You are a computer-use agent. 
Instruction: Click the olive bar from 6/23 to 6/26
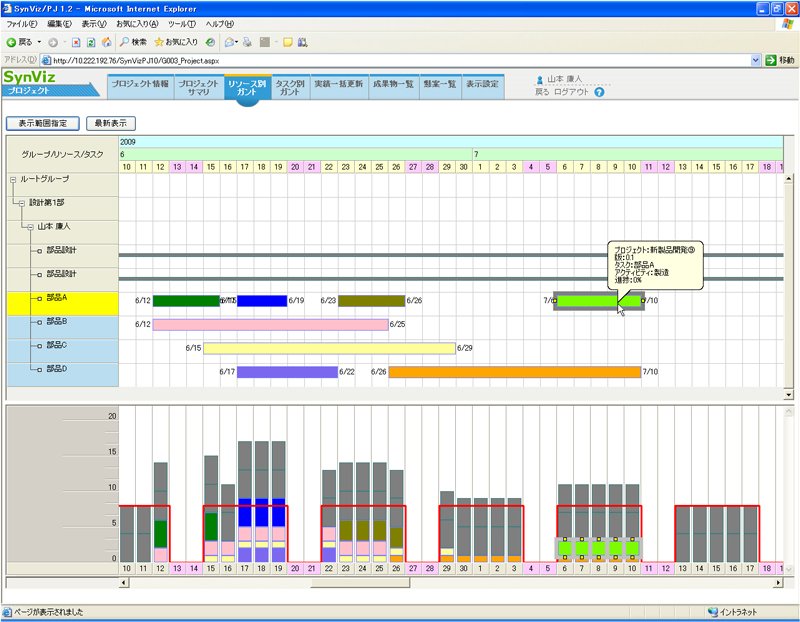[x=371, y=301]
